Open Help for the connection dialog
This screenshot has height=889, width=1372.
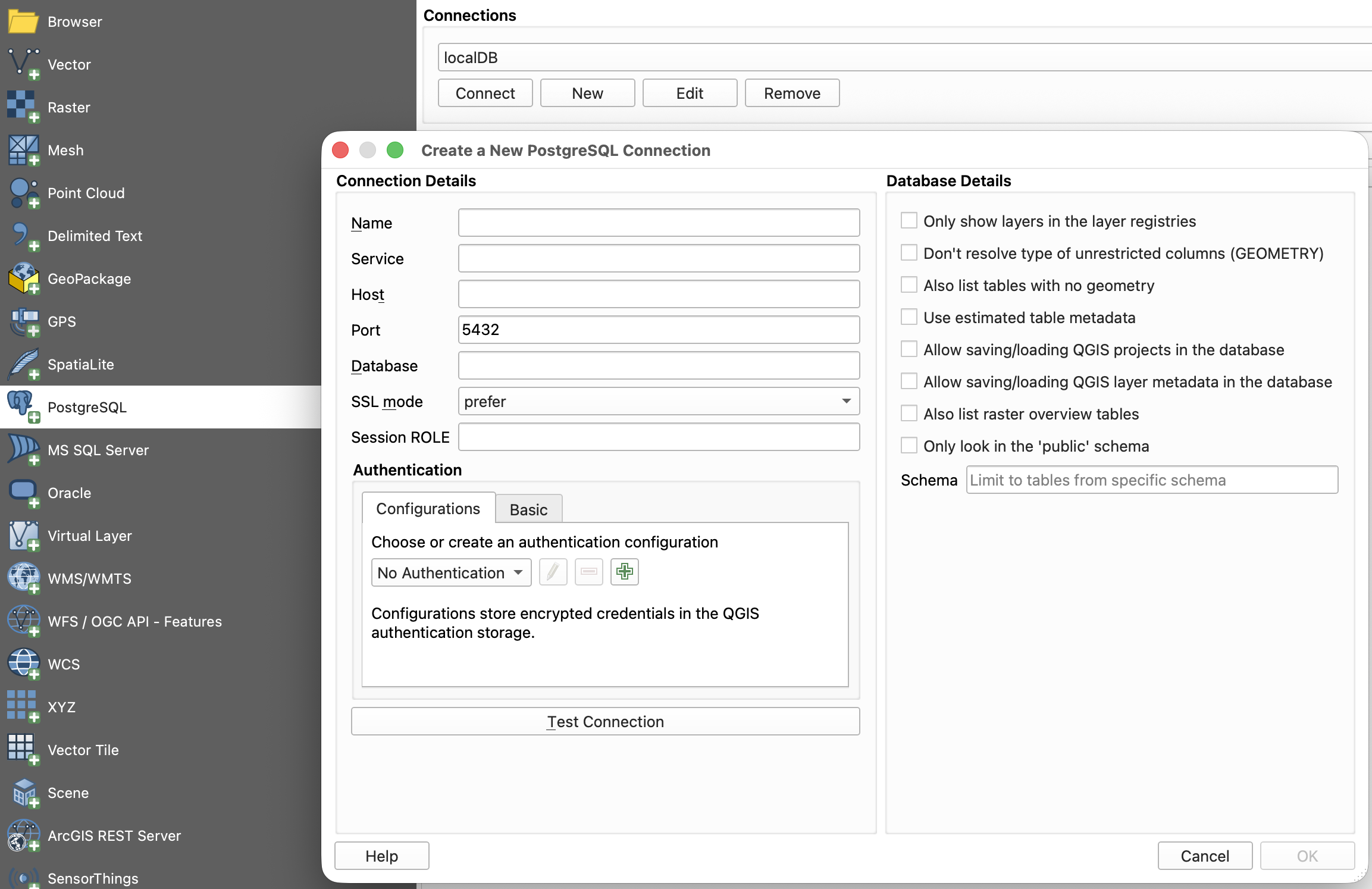(x=381, y=856)
